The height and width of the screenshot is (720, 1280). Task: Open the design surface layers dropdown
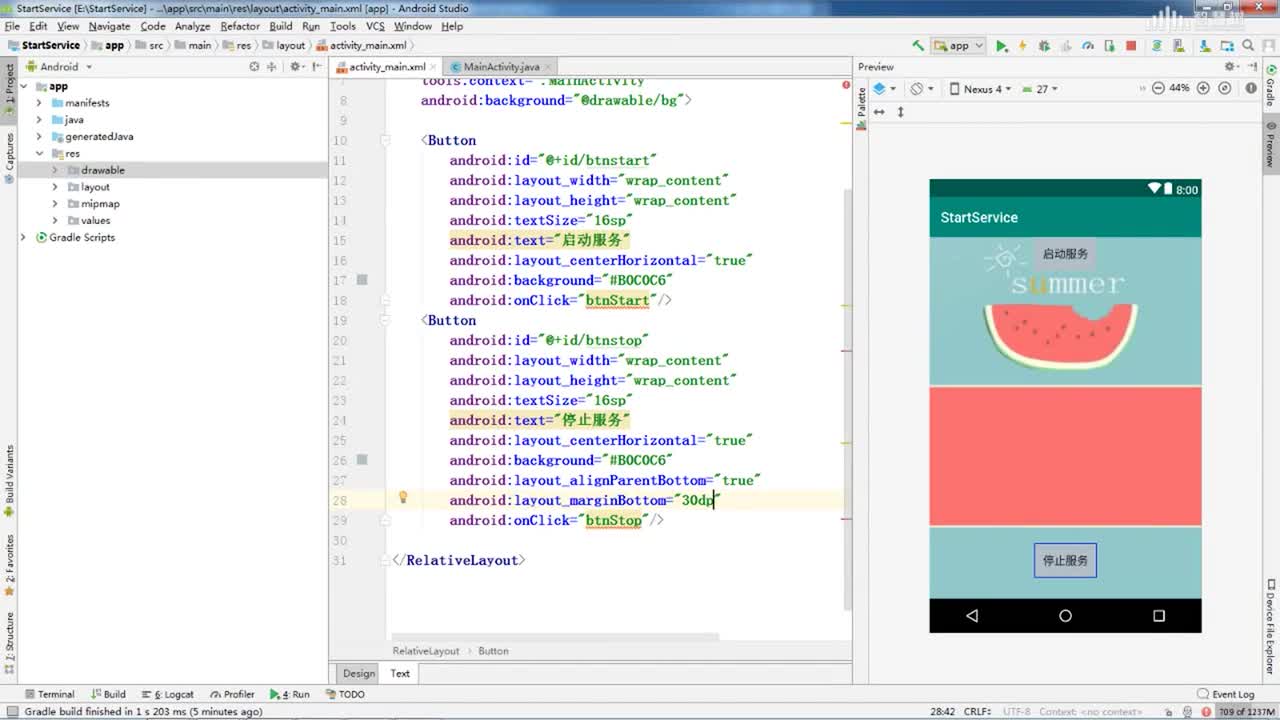pos(884,89)
